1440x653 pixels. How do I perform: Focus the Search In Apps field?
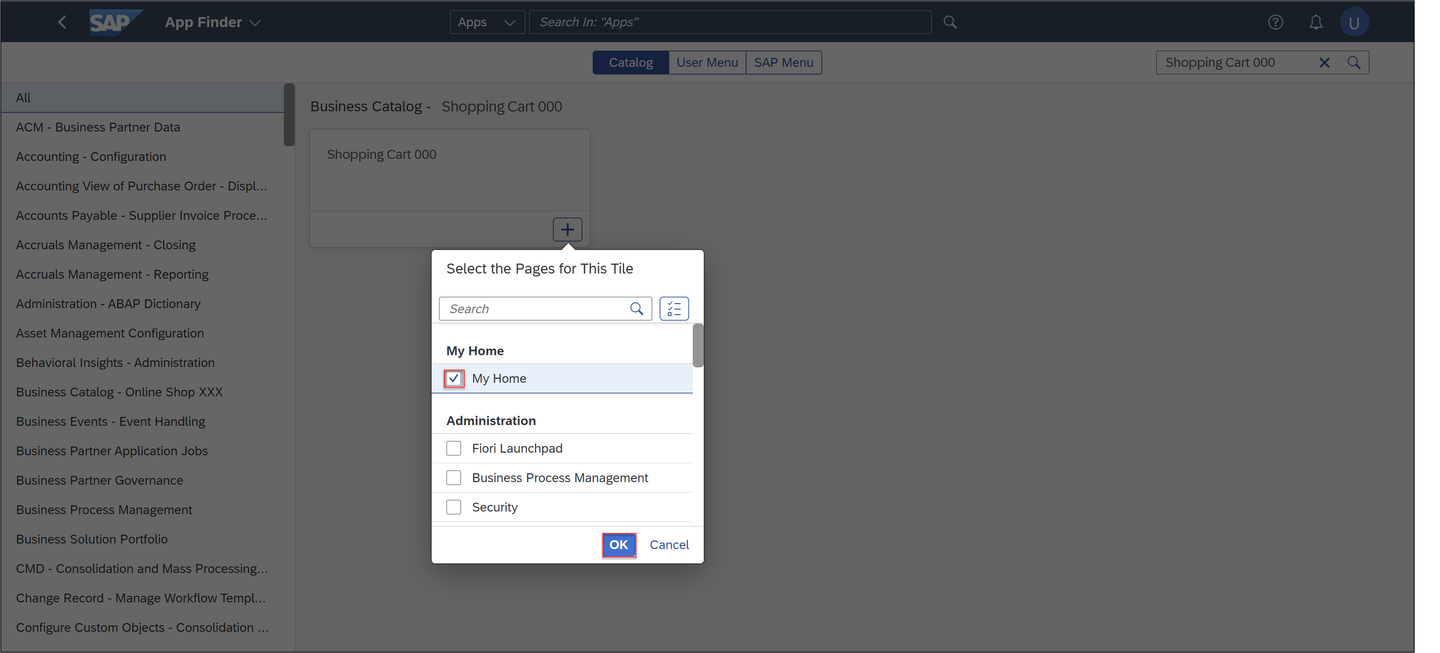pyautogui.click(x=731, y=22)
